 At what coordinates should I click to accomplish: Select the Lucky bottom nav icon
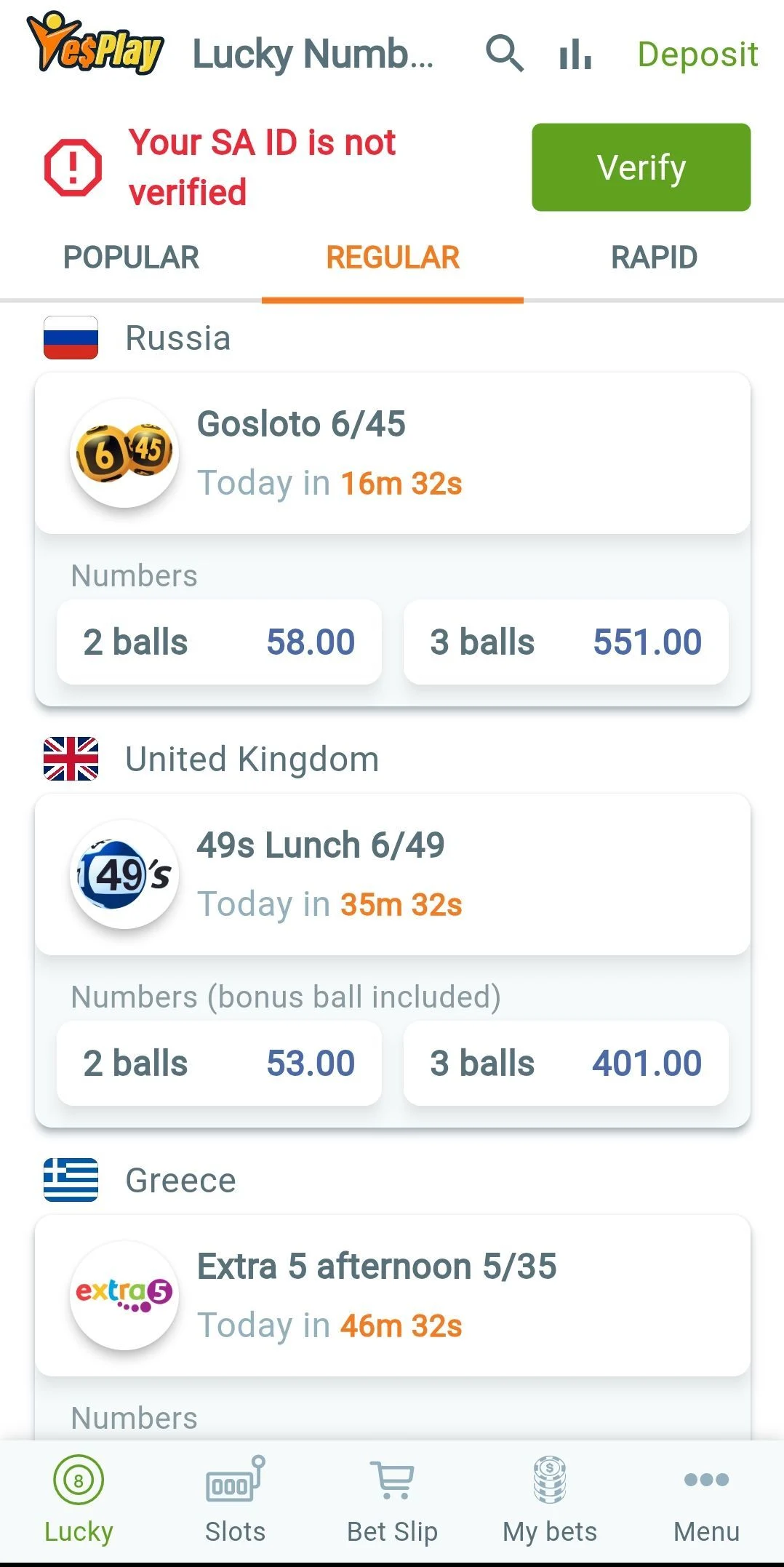79,1480
